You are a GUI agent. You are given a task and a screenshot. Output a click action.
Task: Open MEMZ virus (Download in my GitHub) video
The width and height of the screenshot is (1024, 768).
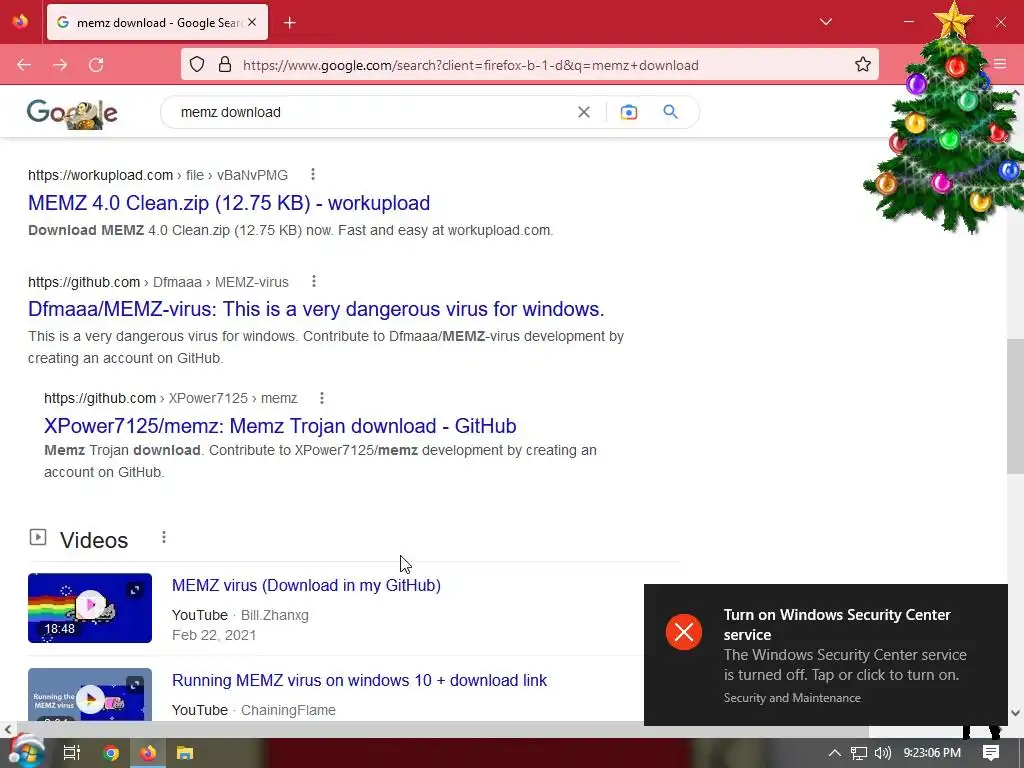[306, 585]
